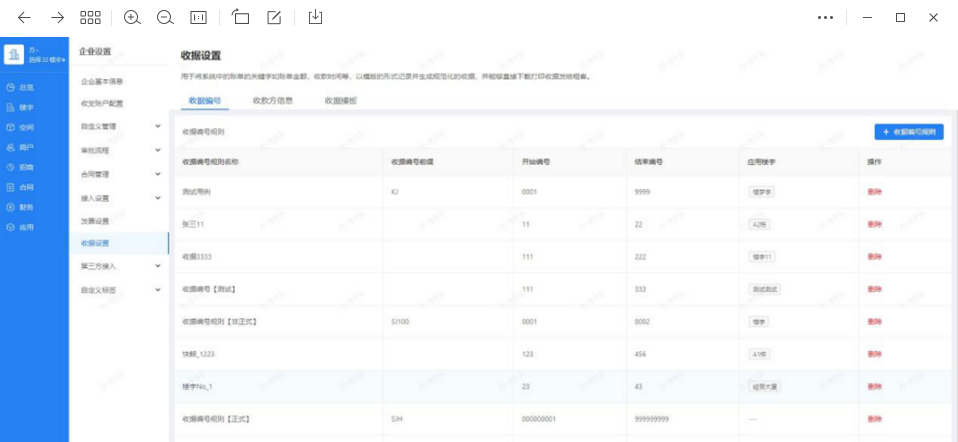Go to previous image with back arrow

coord(24,17)
